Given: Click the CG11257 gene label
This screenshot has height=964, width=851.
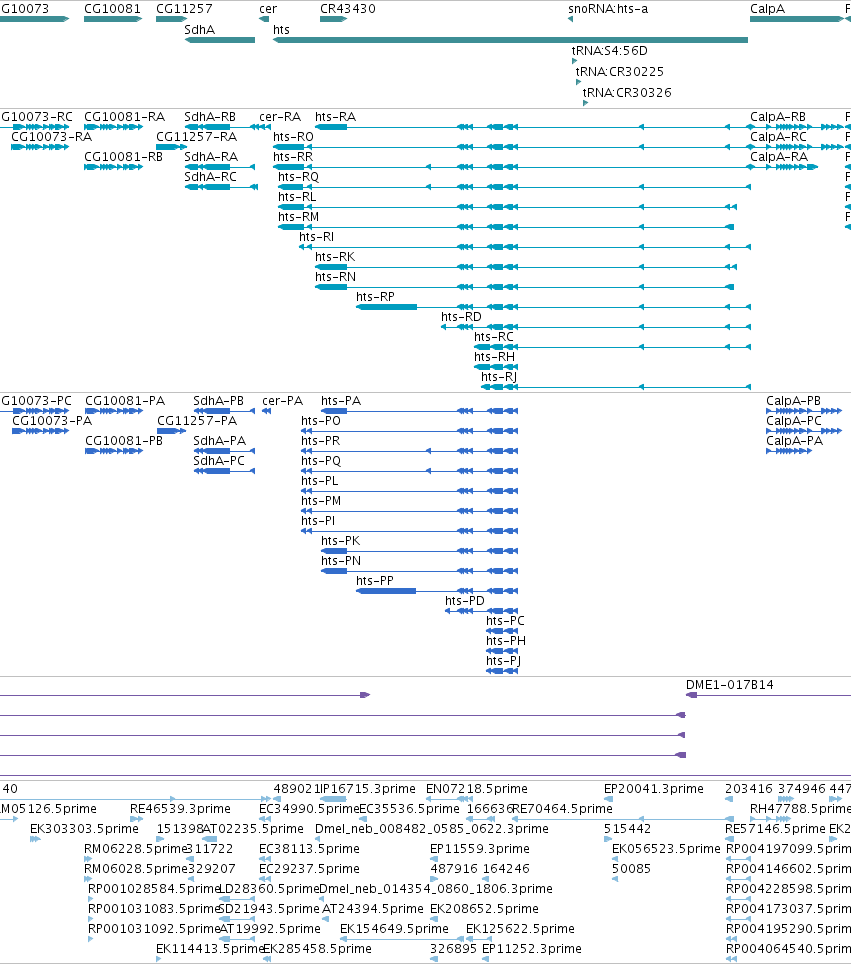Looking at the screenshot, I should tap(184, 9).
